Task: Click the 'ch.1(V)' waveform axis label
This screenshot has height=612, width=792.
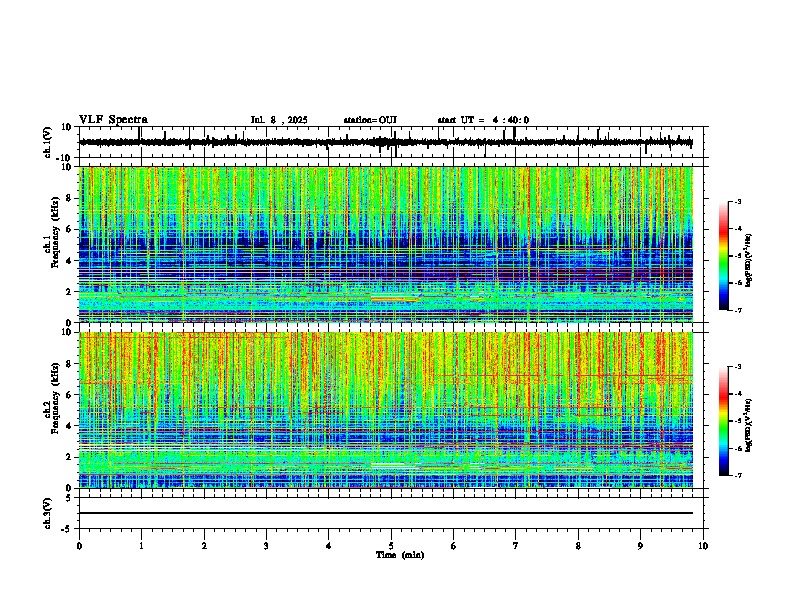Action: click(48, 142)
